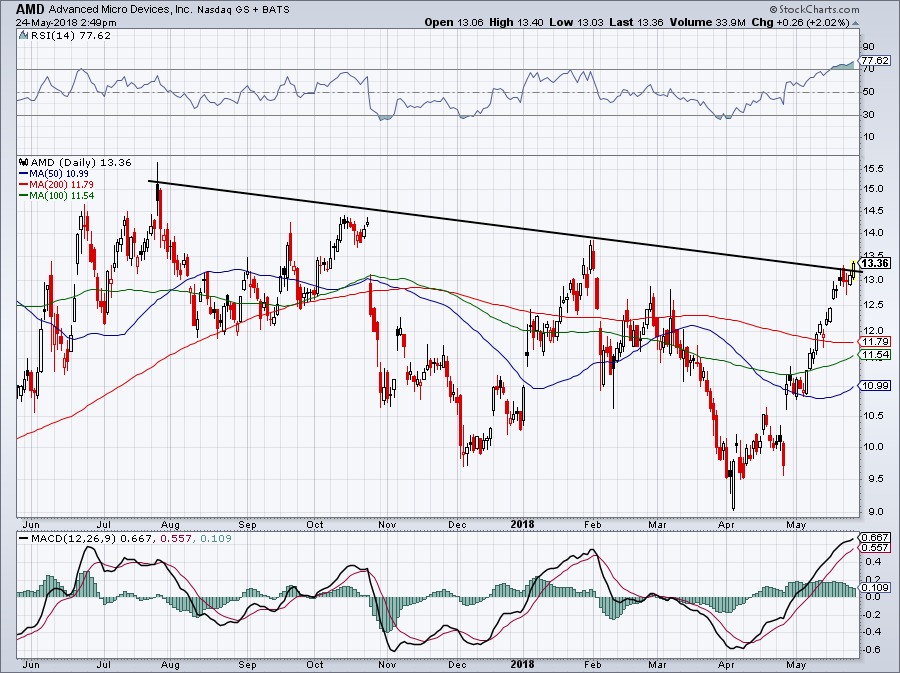Click the 0.4 label on MACD axis
The height and width of the screenshot is (673, 900).
coord(873,561)
